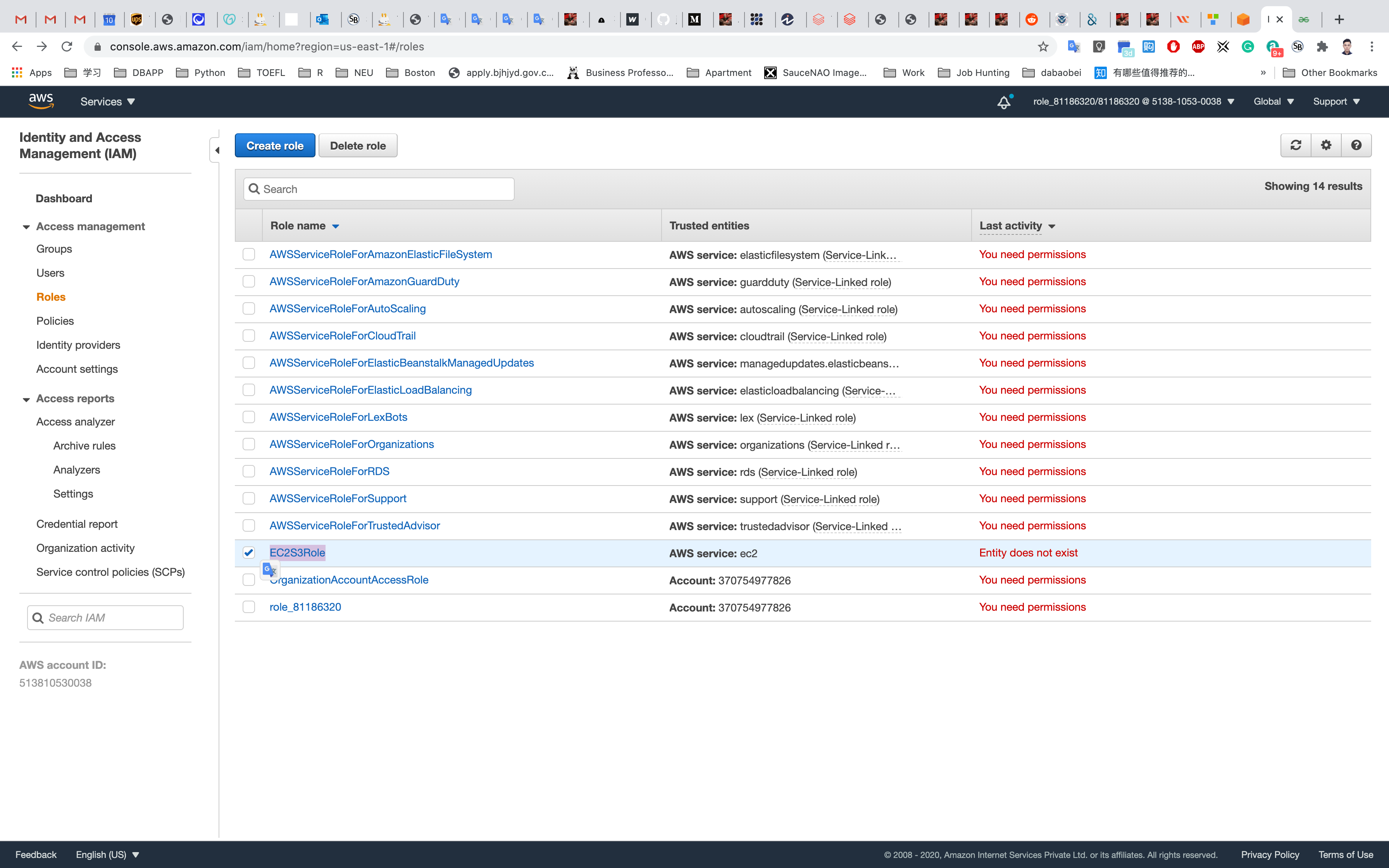Expand the Global region dropdown
Screen dimensions: 1389x868
coord(1273,102)
